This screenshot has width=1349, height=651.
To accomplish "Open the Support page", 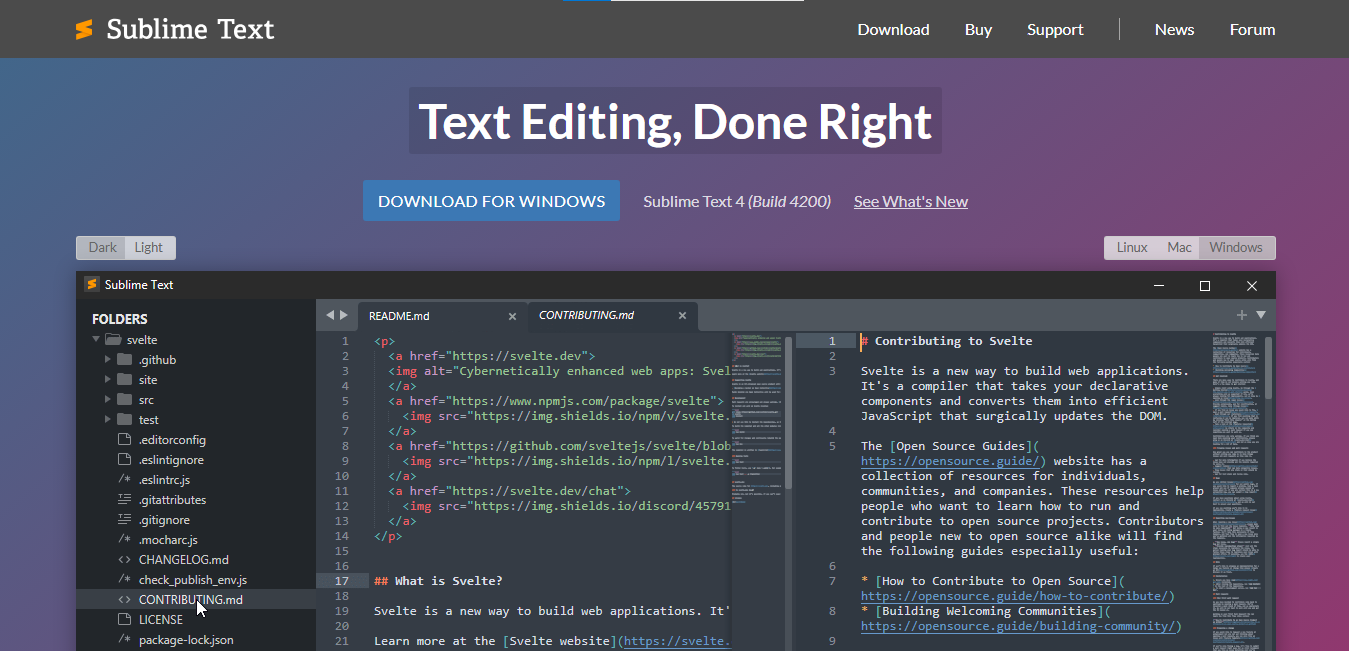I will (x=1055, y=30).
